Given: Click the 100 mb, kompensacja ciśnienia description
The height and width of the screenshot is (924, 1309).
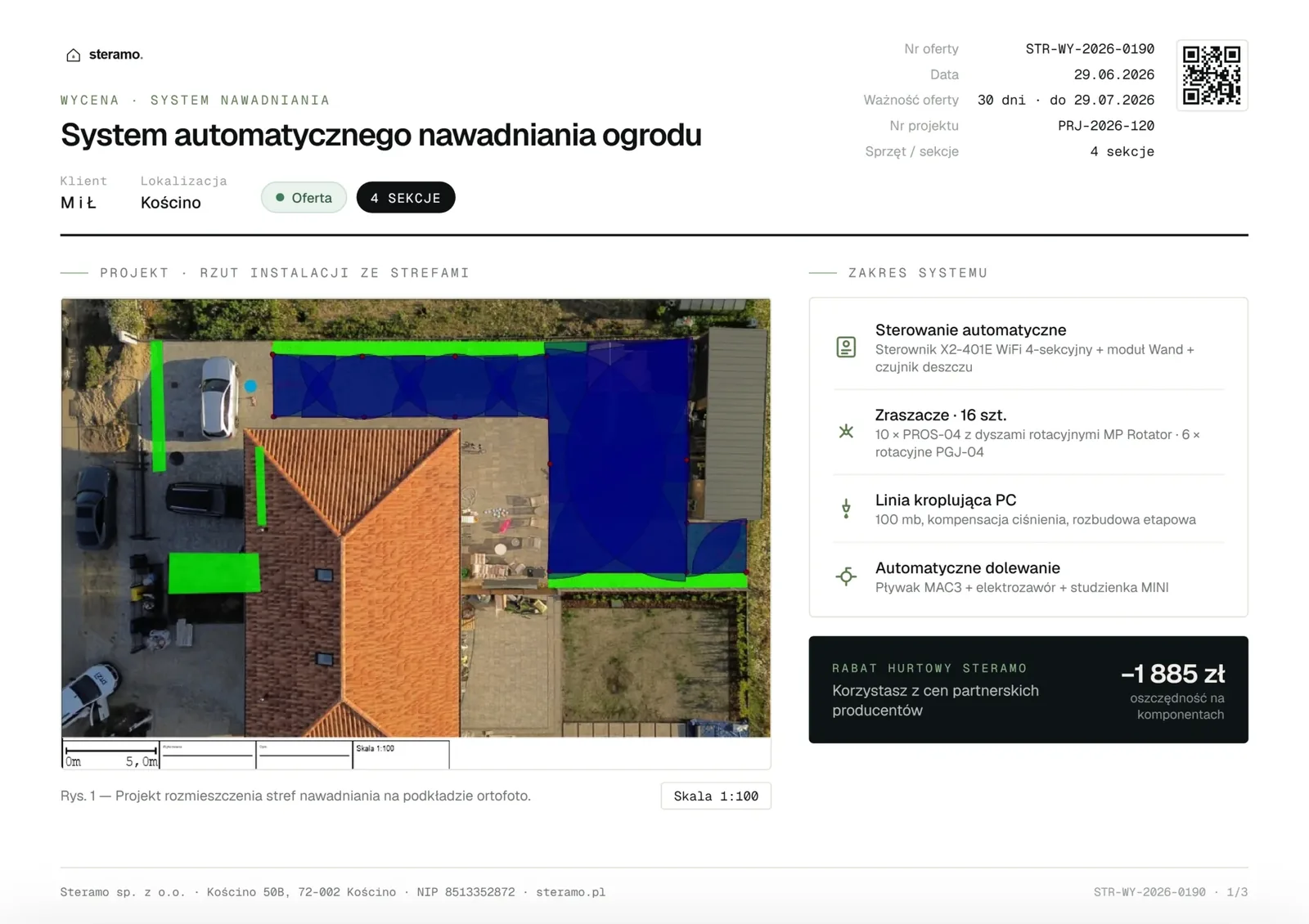Looking at the screenshot, I should (x=1035, y=520).
